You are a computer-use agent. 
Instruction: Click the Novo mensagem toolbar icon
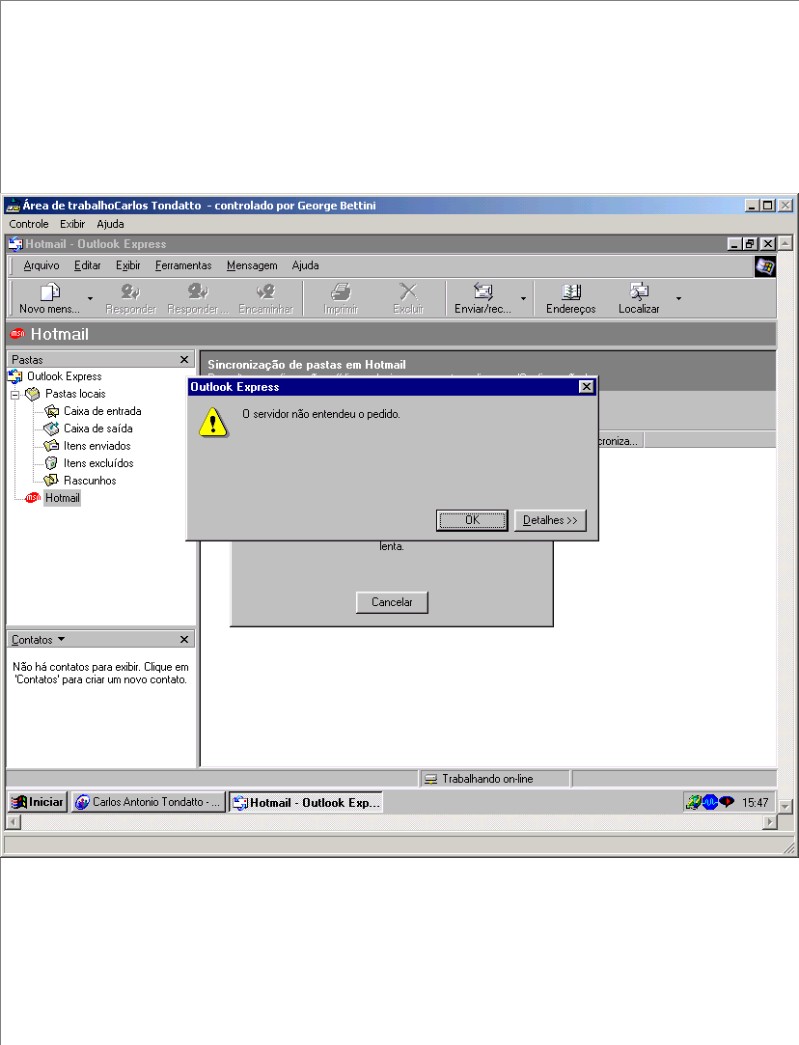point(49,298)
